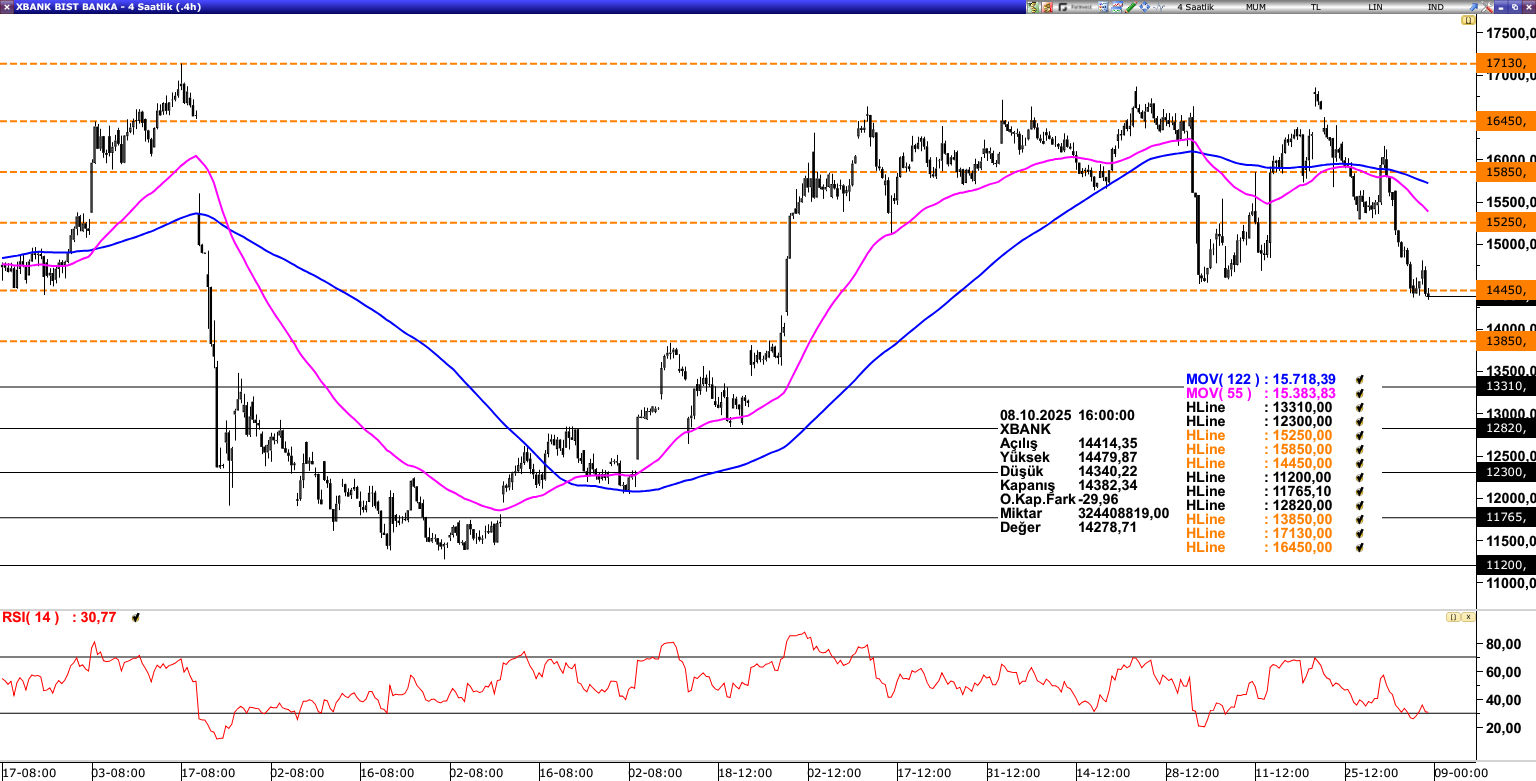This screenshot has height=781, width=1536.
Task: Open the MUM chart type selector
Action: (x=1255, y=7)
